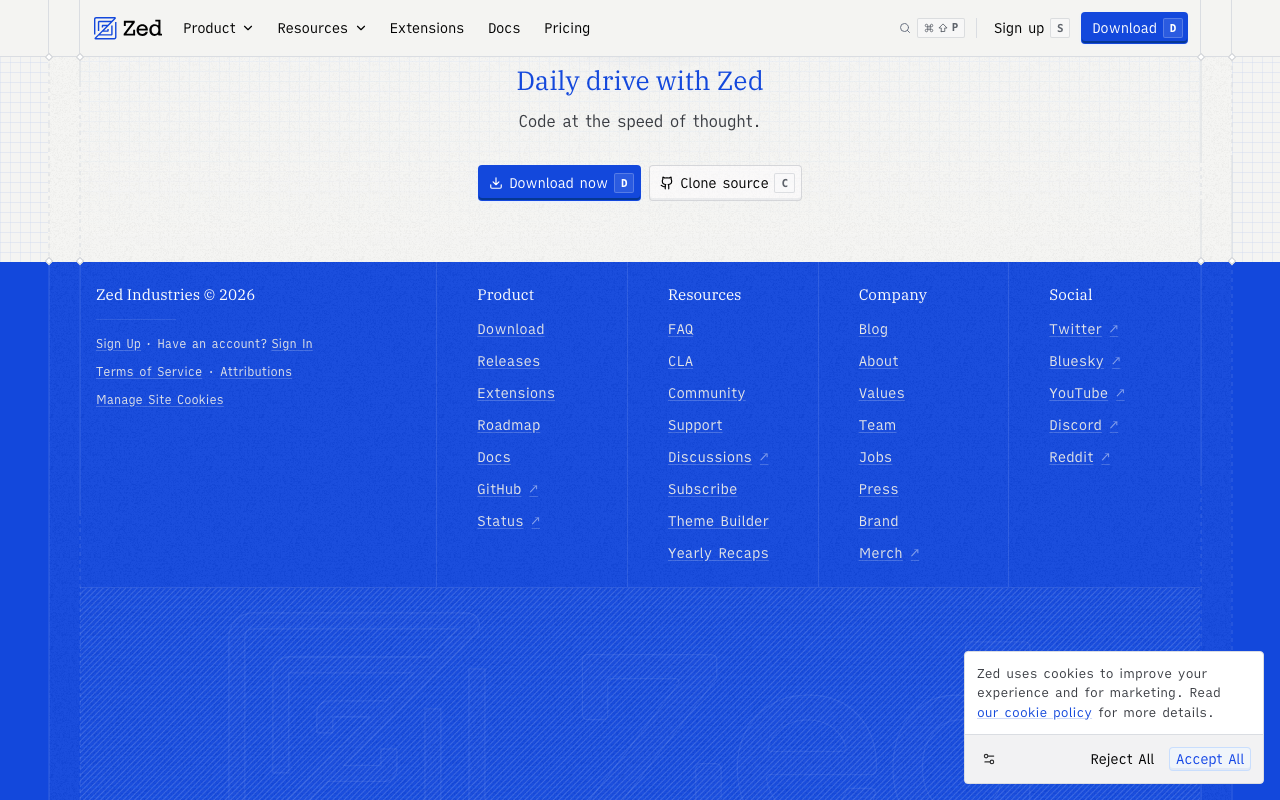Image resolution: width=1280 pixels, height=800 pixels.
Task: Open the Blog link
Action: click(873, 329)
